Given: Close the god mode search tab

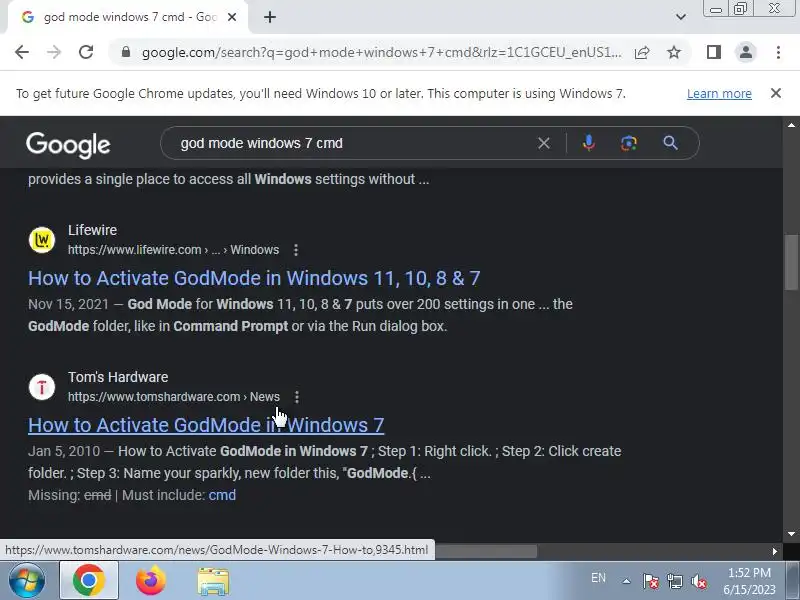Looking at the screenshot, I should click(x=232, y=17).
